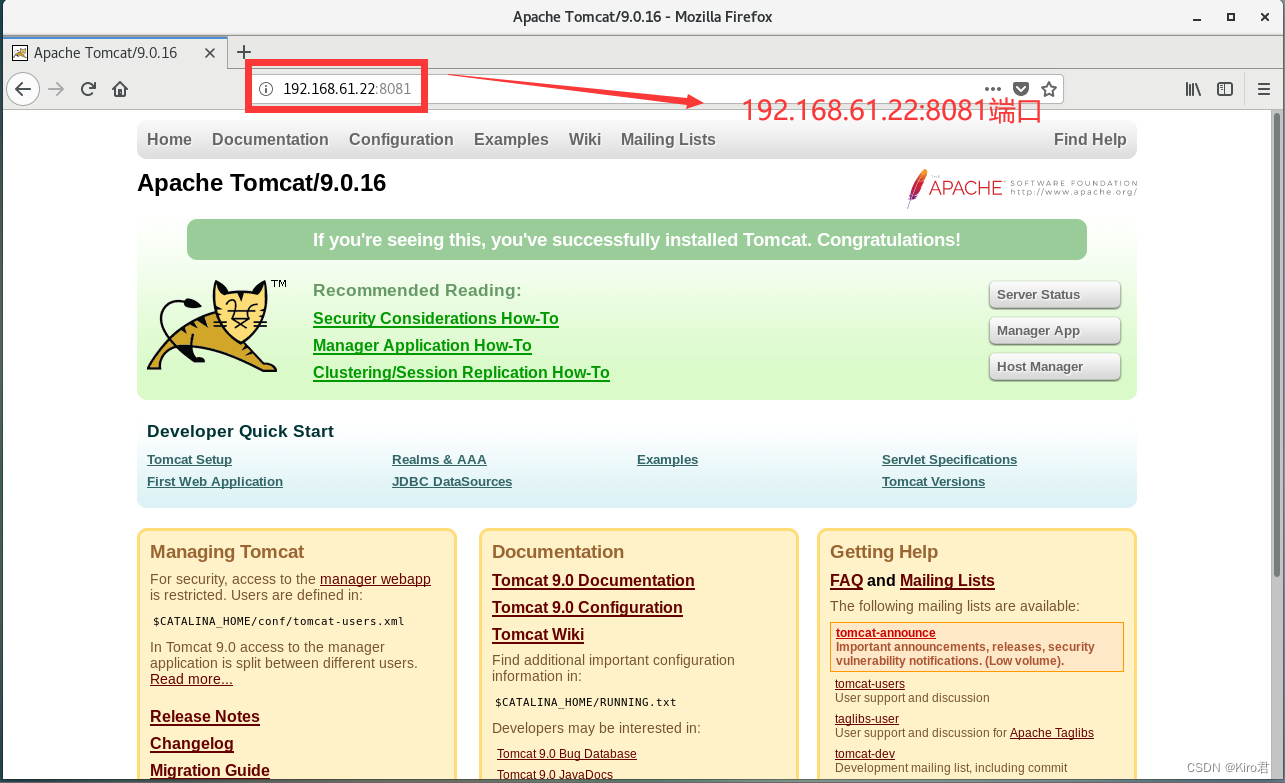Bookmark this page with the star
Image resolution: width=1285 pixels, height=783 pixels.
[1048, 89]
